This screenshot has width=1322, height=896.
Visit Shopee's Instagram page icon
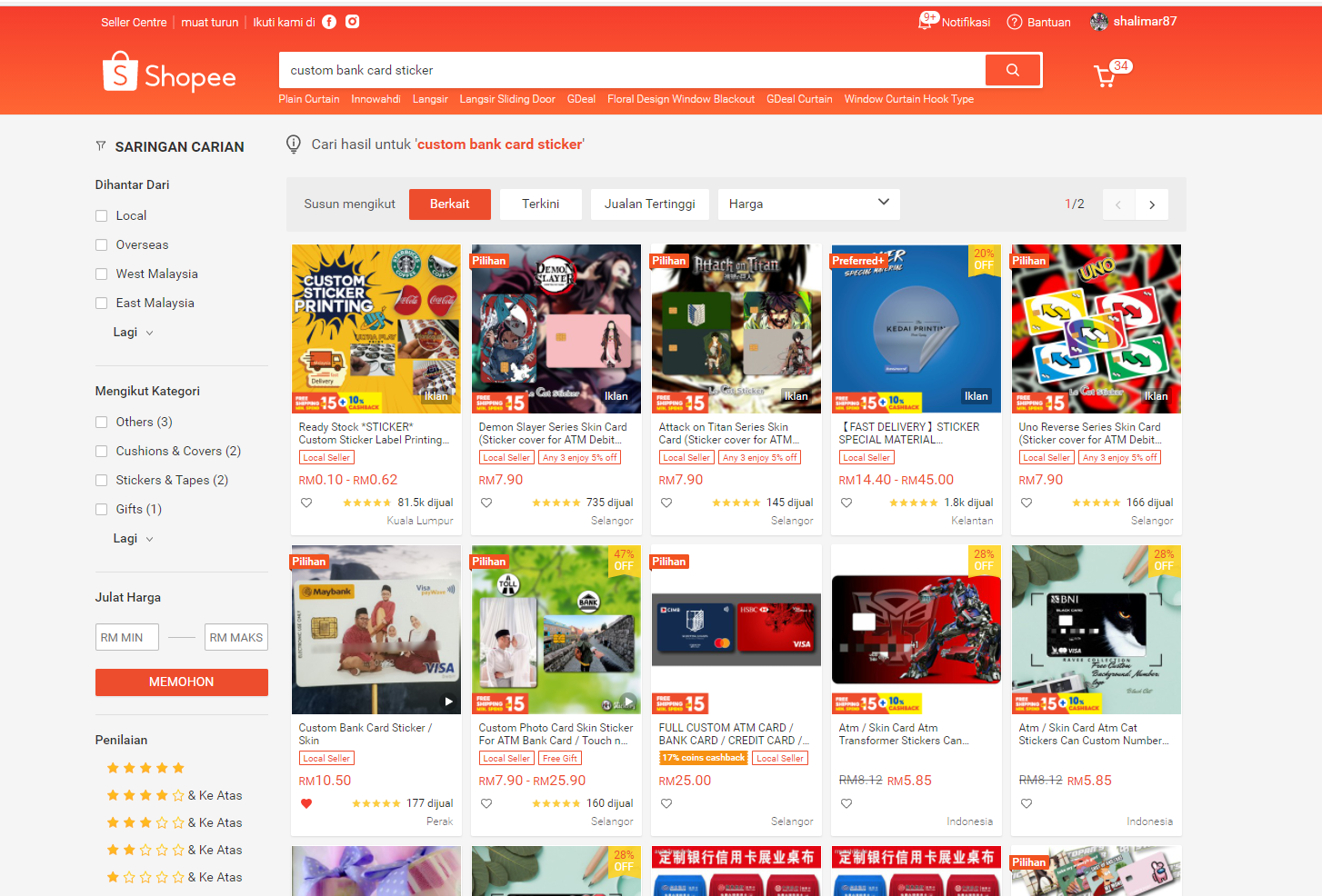point(352,22)
